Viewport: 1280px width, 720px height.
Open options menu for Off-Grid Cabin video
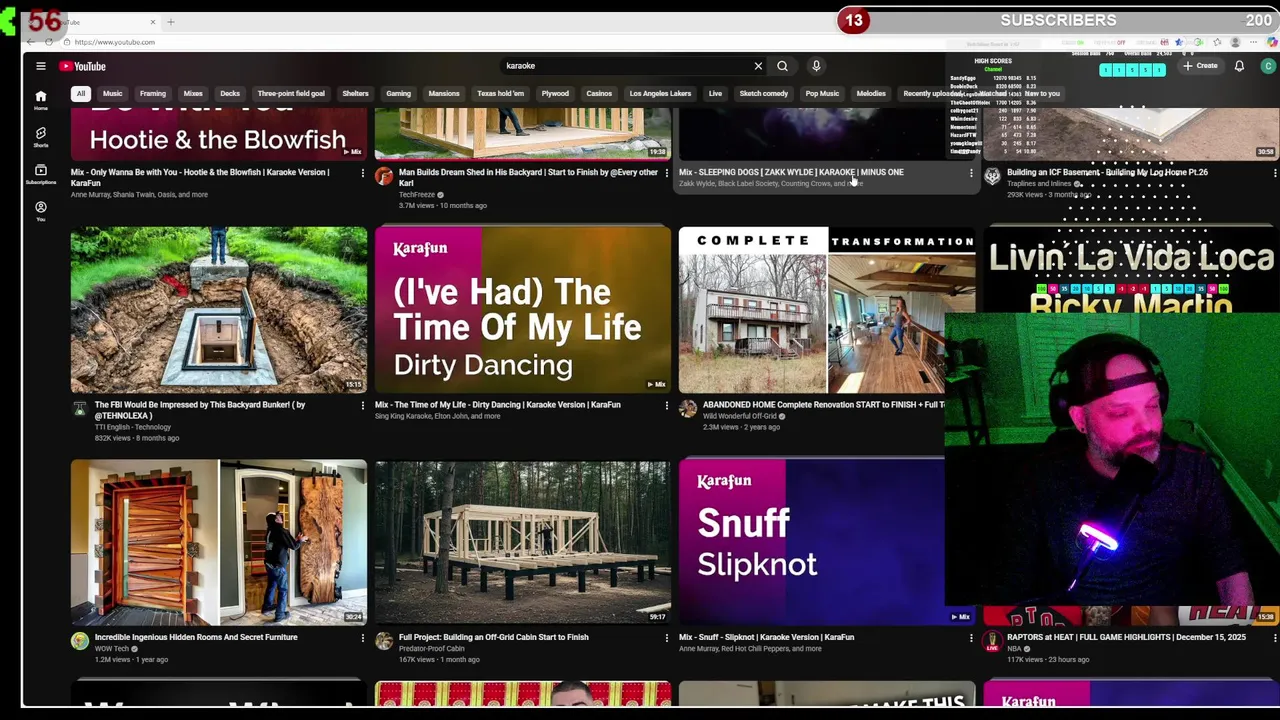667,637
